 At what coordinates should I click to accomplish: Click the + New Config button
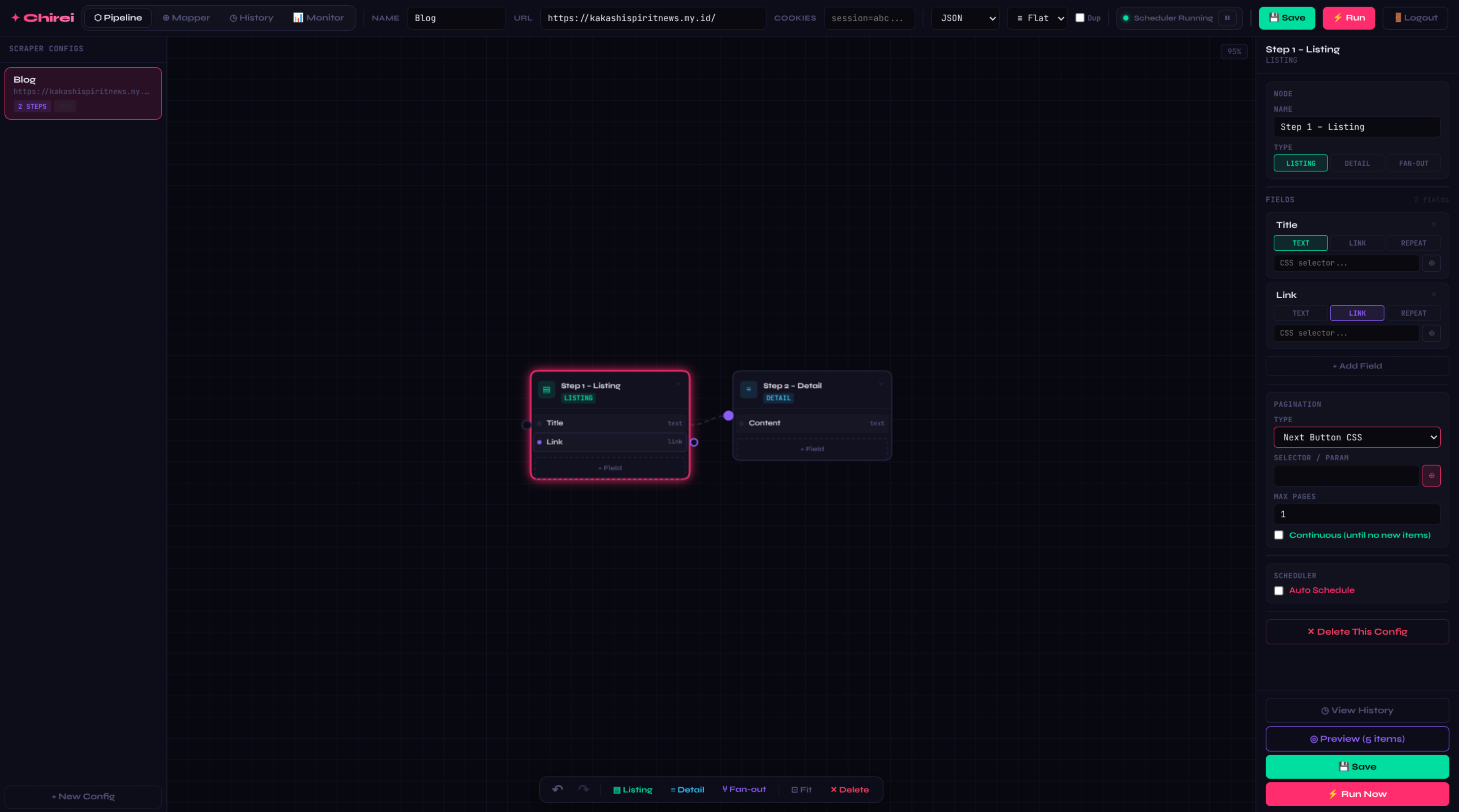83,796
